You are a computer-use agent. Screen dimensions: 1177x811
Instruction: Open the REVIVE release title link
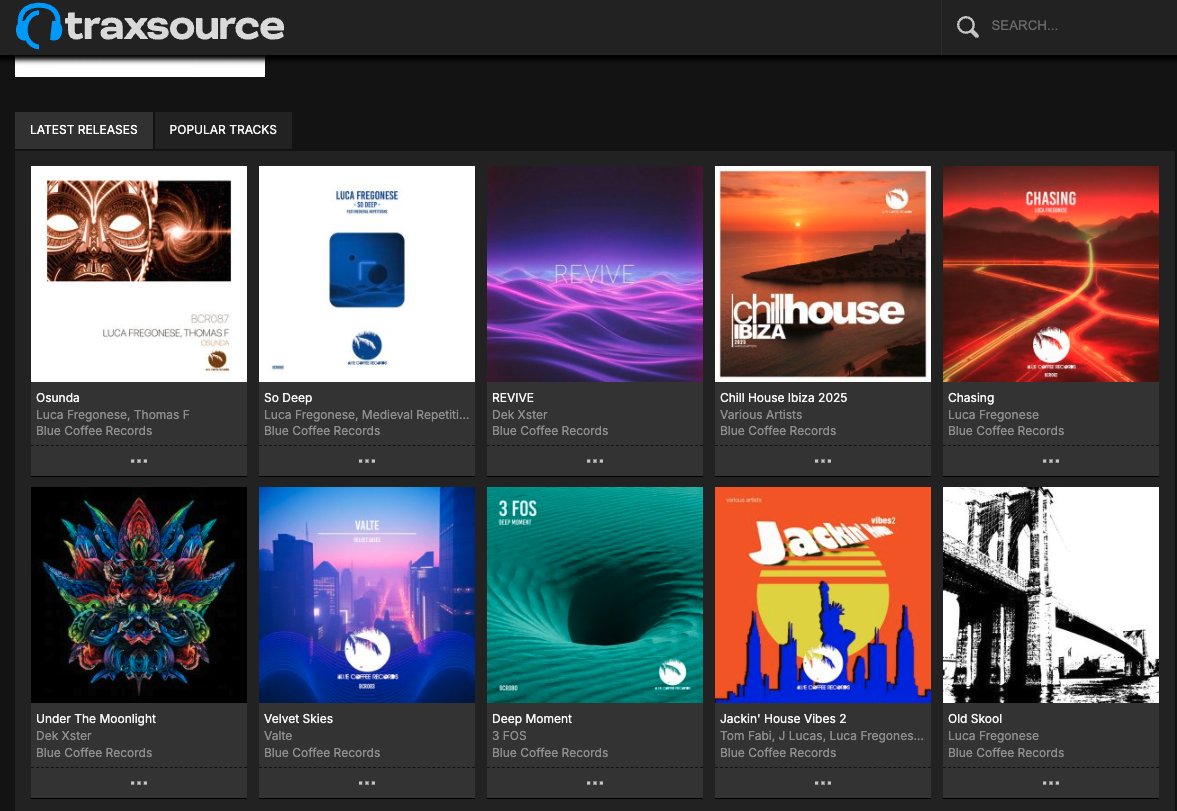[x=513, y=398]
